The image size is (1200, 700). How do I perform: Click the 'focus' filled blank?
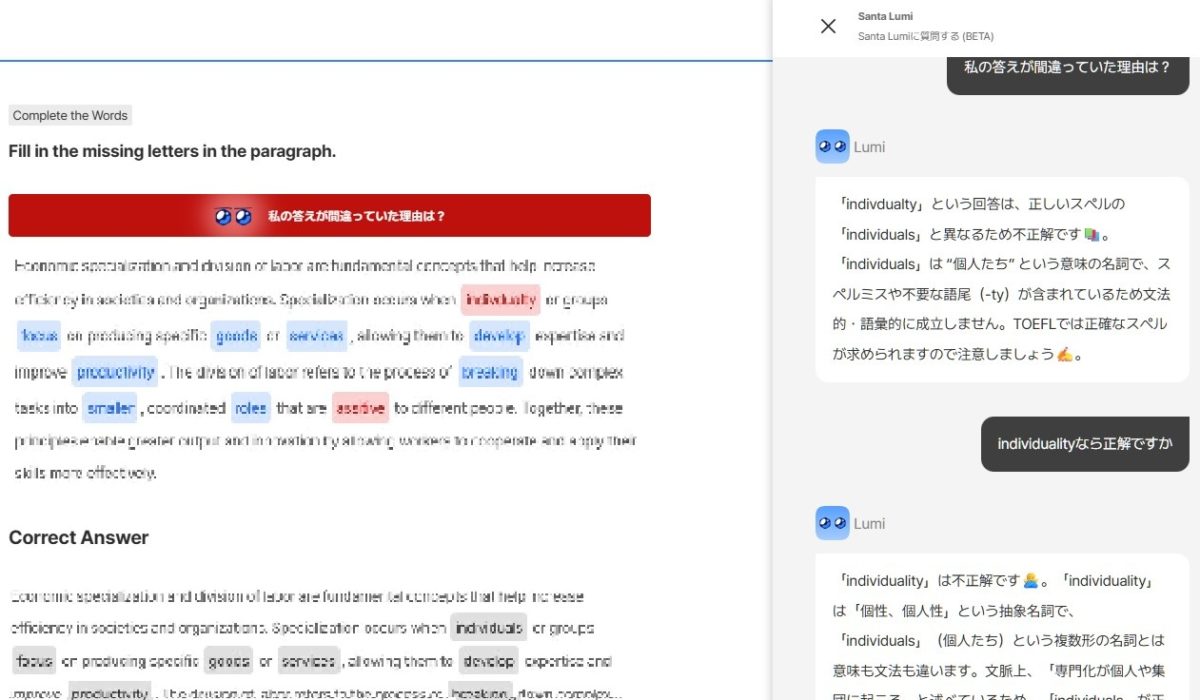pyautogui.click(x=38, y=335)
